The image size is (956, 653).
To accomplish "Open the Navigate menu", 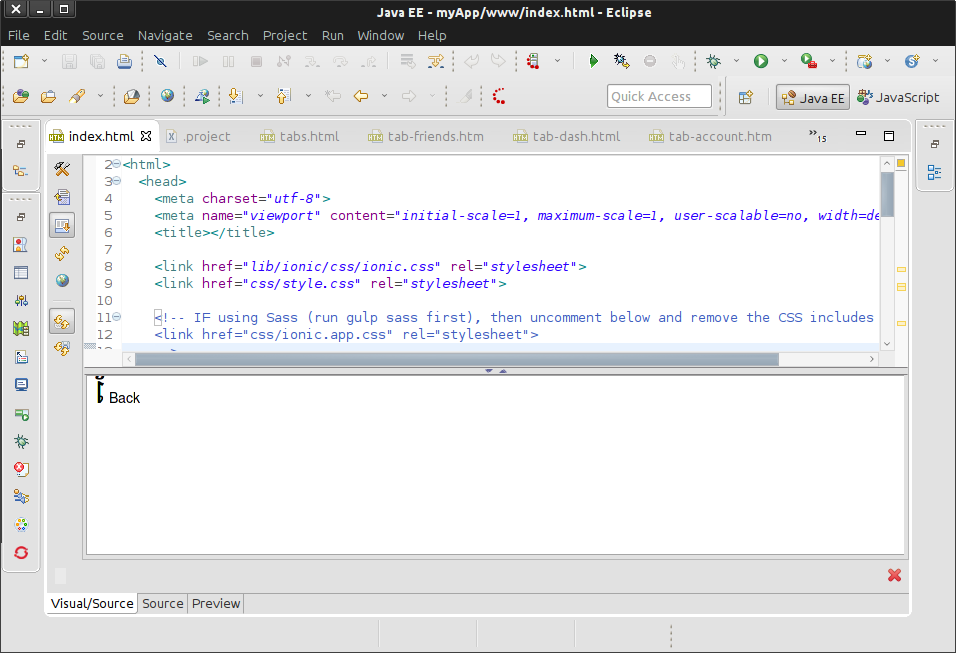I will [x=165, y=35].
